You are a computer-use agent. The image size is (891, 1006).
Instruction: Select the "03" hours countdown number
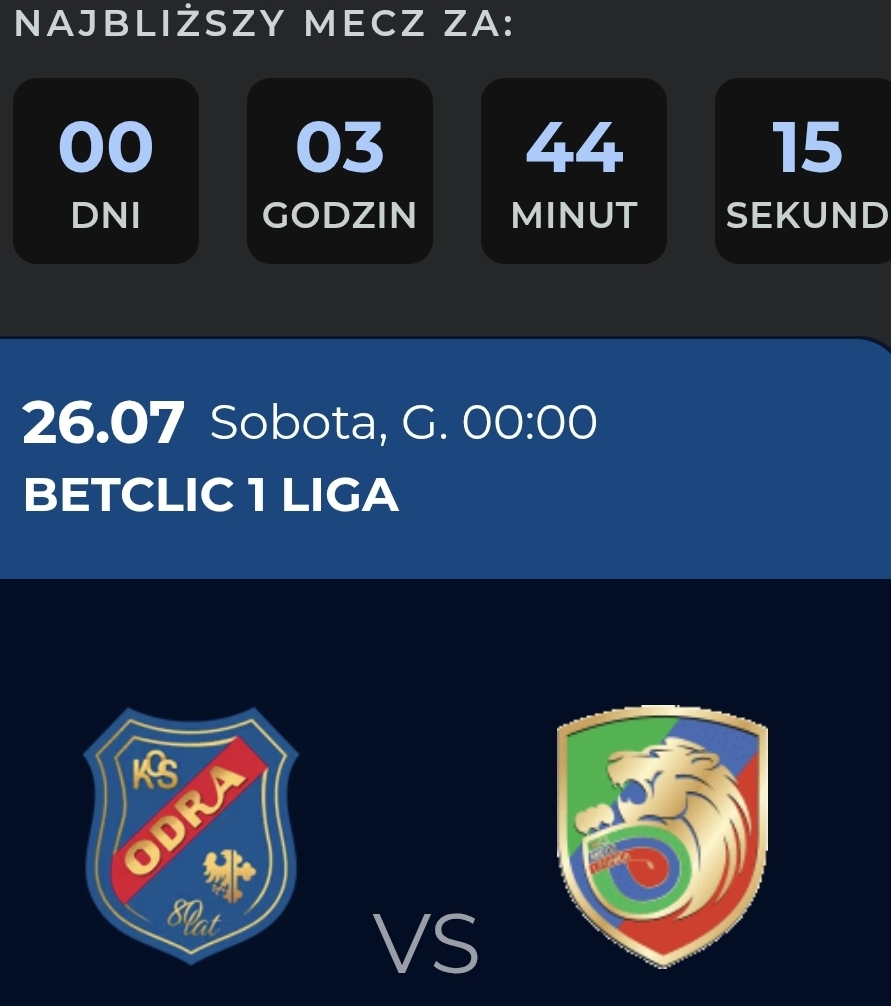pos(340,148)
